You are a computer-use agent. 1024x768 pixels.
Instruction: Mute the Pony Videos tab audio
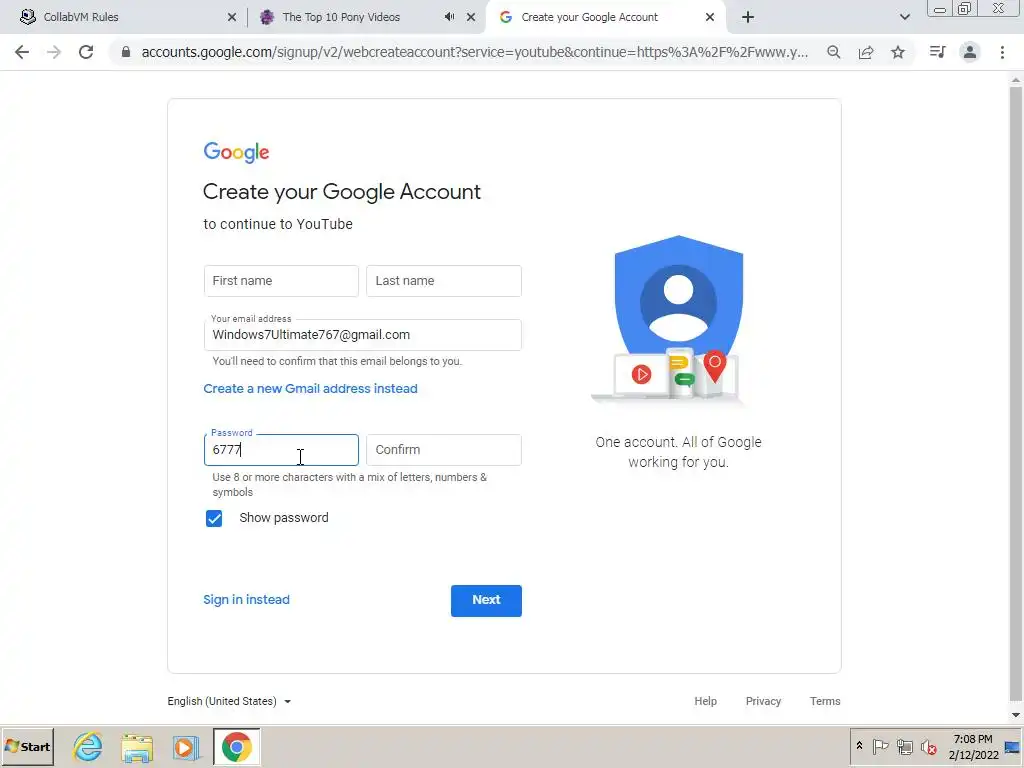(x=449, y=17)
